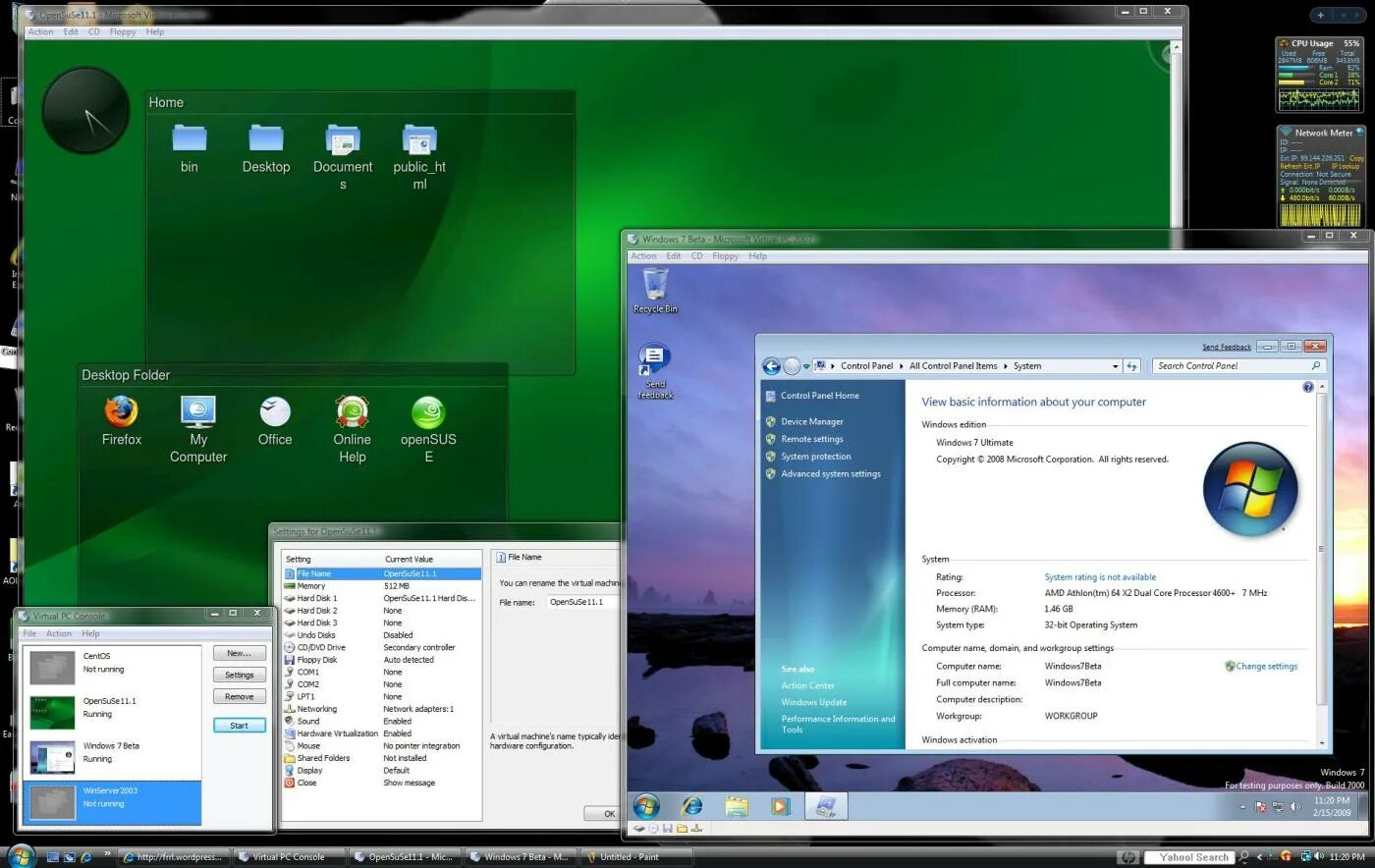This screenshot has width=1375, height=868.
Task: Click the refresh button next to the address bar
Action: [1131, 366]
